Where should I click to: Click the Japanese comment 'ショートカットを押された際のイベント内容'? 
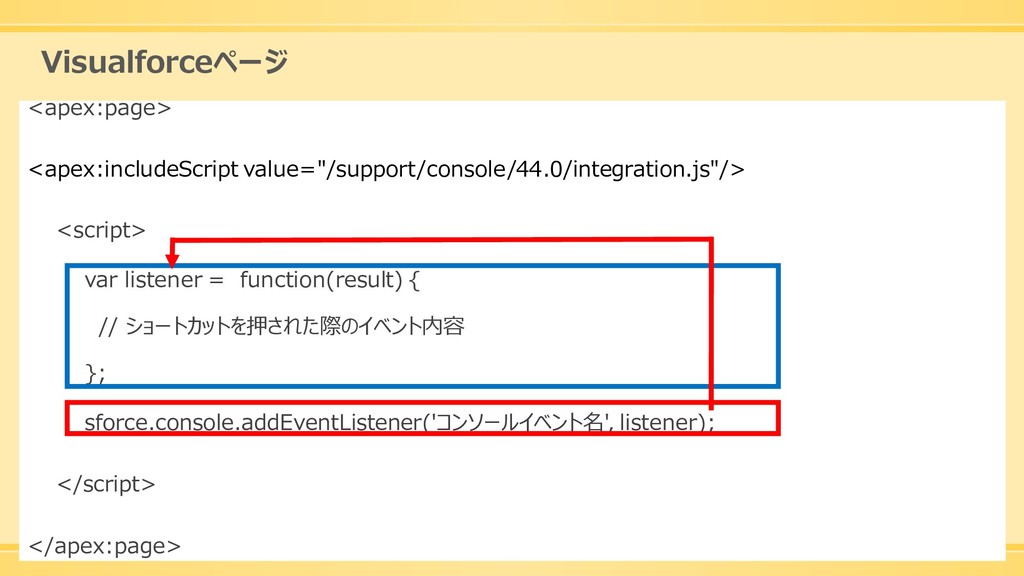coord(281,326)
